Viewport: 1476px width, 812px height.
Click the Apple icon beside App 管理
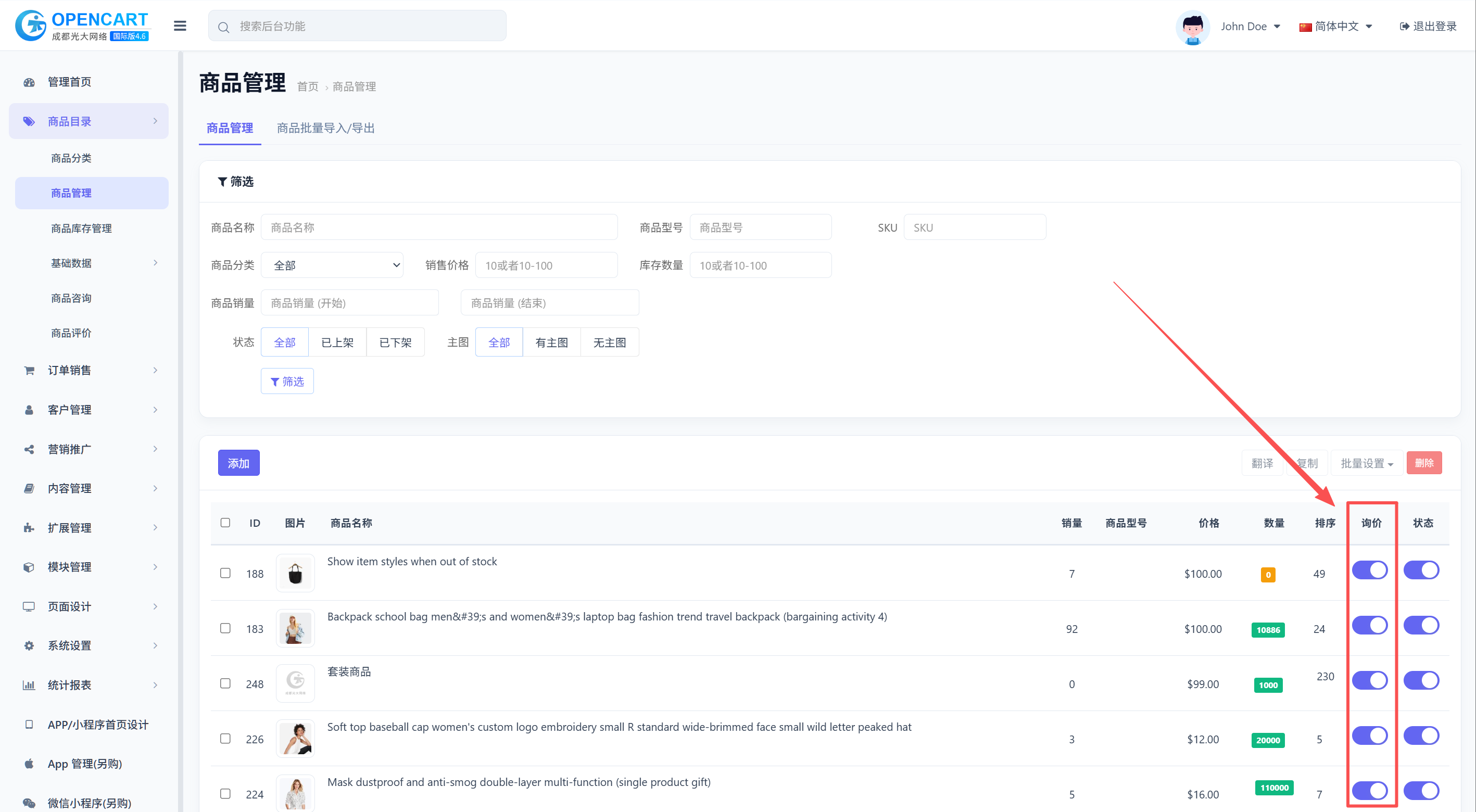[x=29, y=764]
